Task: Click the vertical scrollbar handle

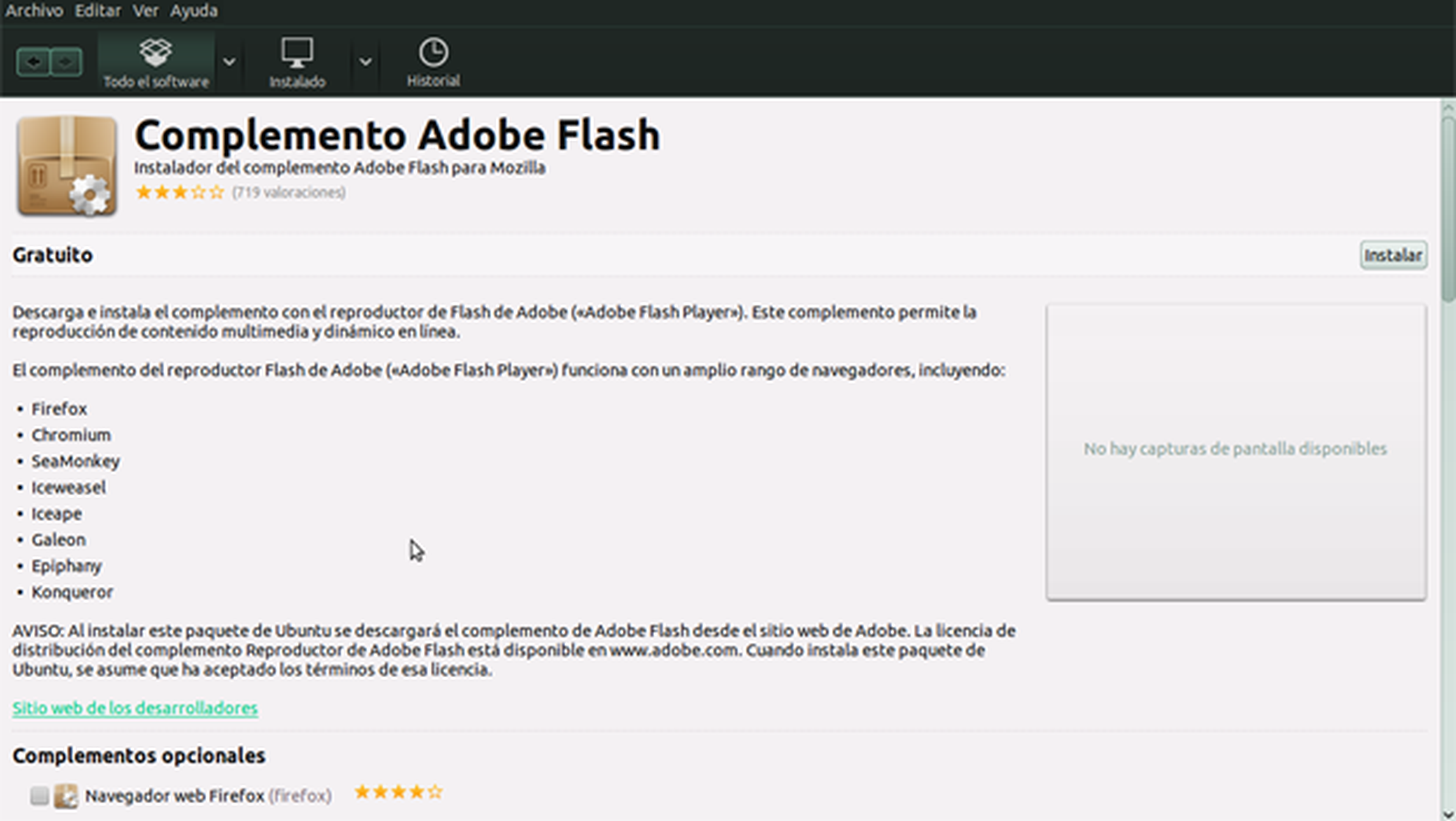Action: pos(1448,209)
